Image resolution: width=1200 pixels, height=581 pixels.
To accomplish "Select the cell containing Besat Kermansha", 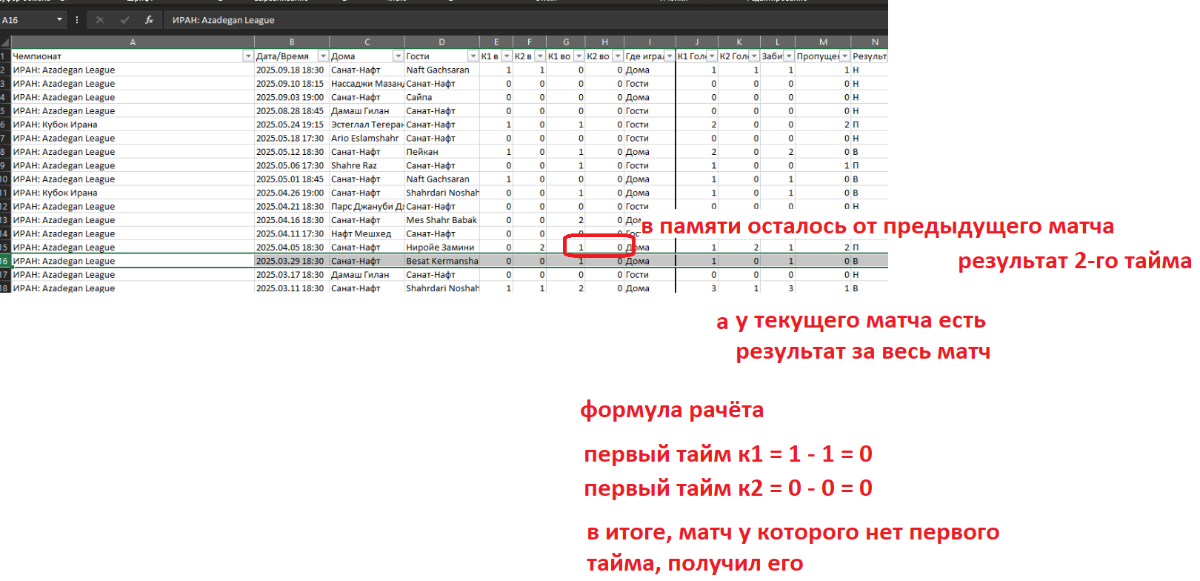I will point(441,261).
